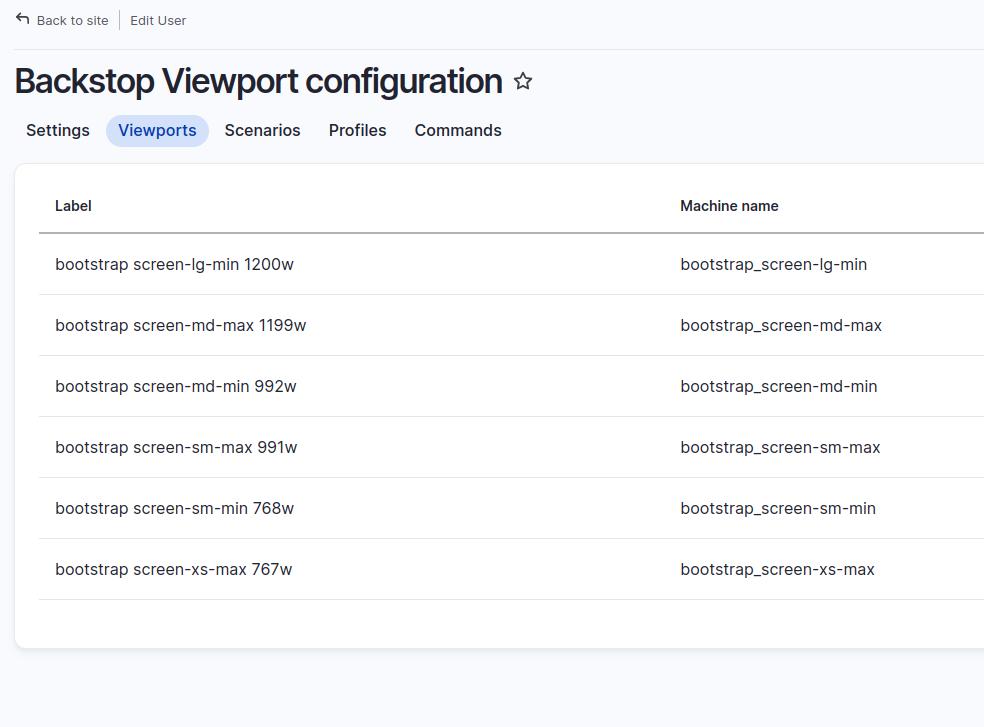Click the Machine name column header
984x727 pixels.
pos(729,206)
